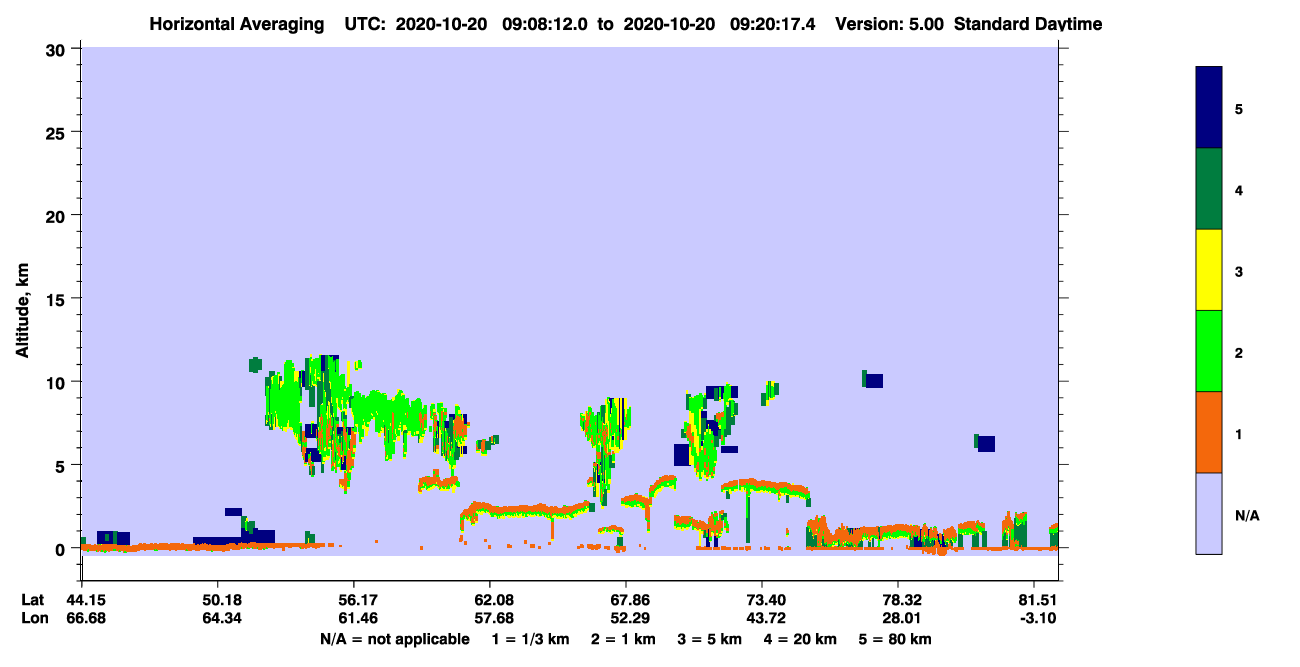
Task: Click the altitude tick label "10"
Action: 58,382
